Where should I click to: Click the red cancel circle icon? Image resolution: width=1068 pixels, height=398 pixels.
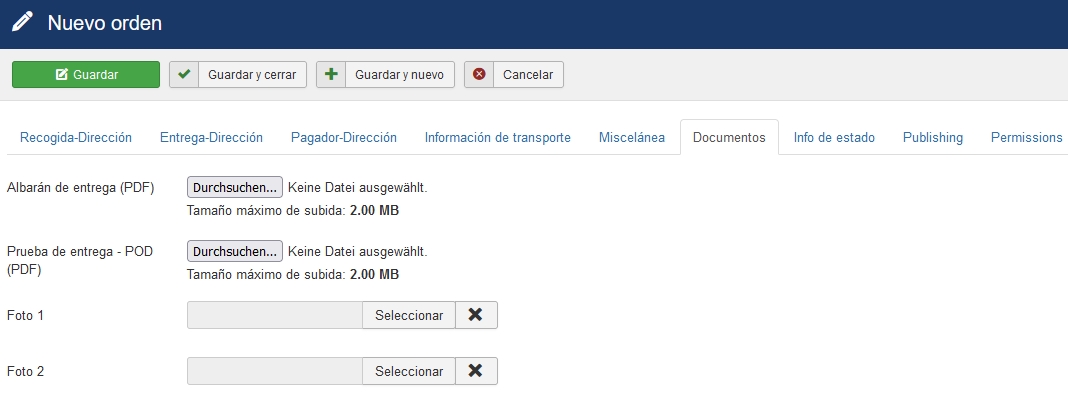[479, 74]
